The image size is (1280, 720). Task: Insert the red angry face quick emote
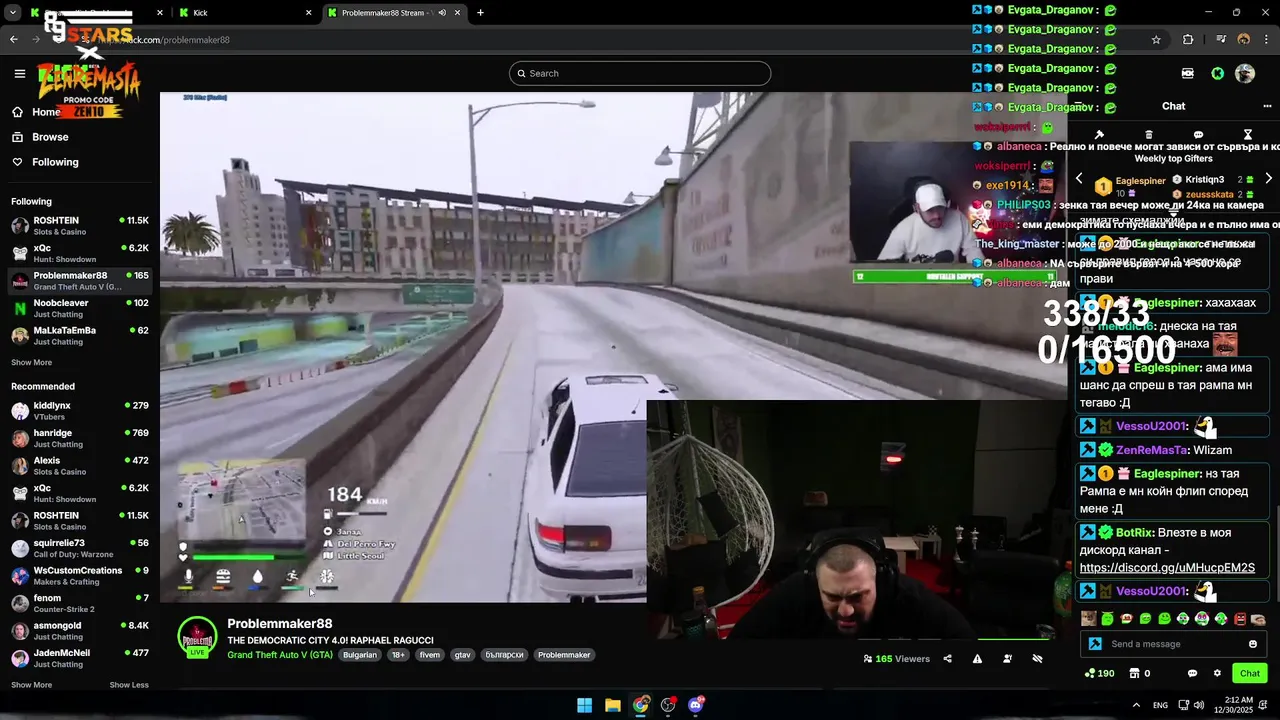click(1241, 619)
